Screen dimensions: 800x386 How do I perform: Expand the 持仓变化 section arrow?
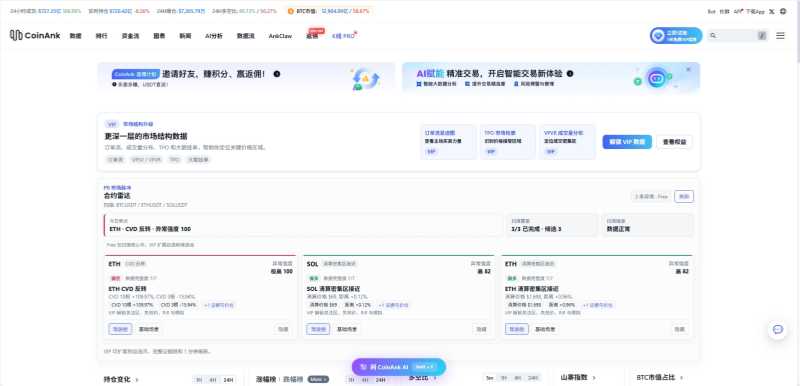click(137, 379)
